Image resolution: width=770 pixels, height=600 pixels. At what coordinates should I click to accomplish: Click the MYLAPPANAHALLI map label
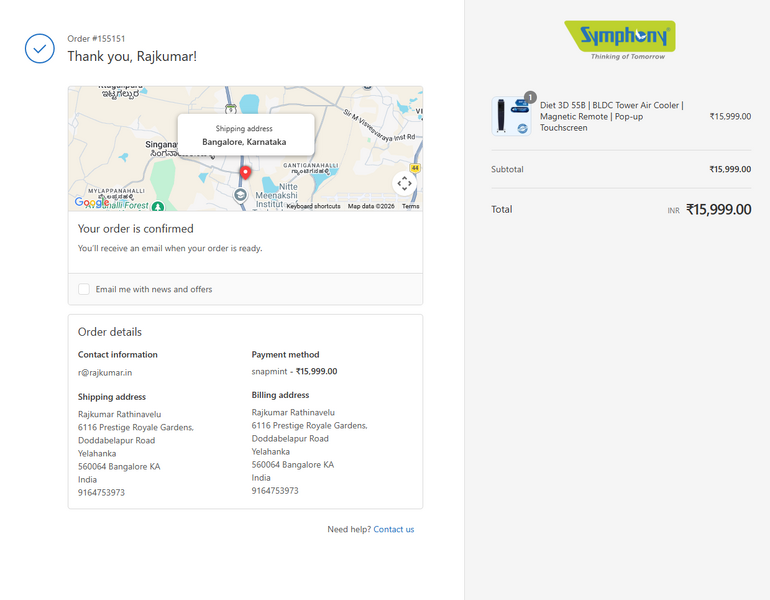(x=116, y=191)
